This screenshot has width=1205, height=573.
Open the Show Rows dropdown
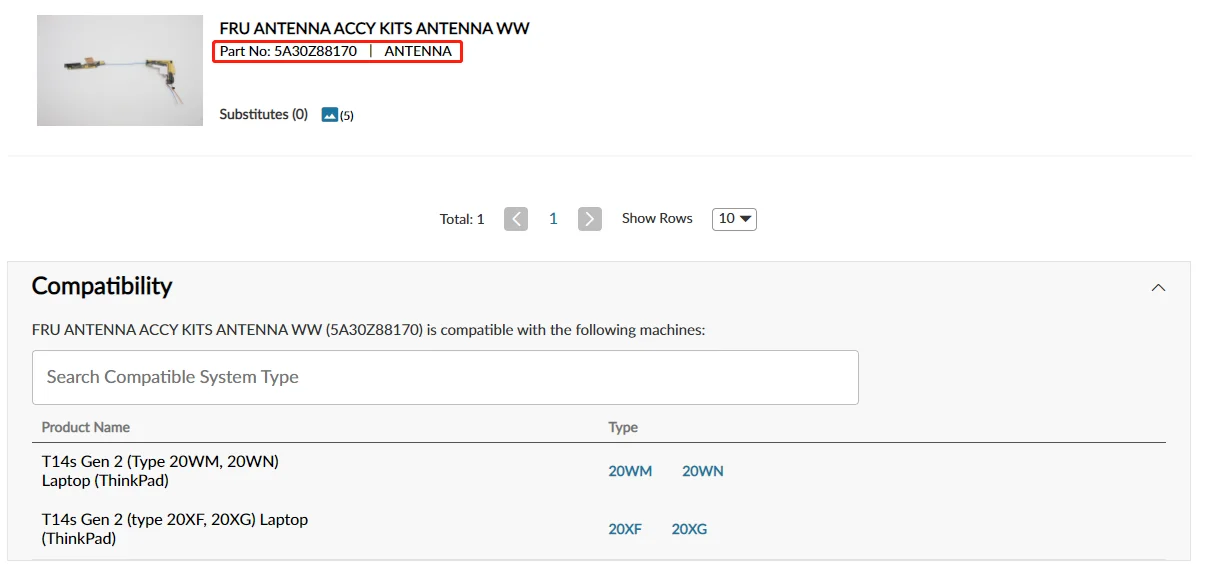coord(734,219)
